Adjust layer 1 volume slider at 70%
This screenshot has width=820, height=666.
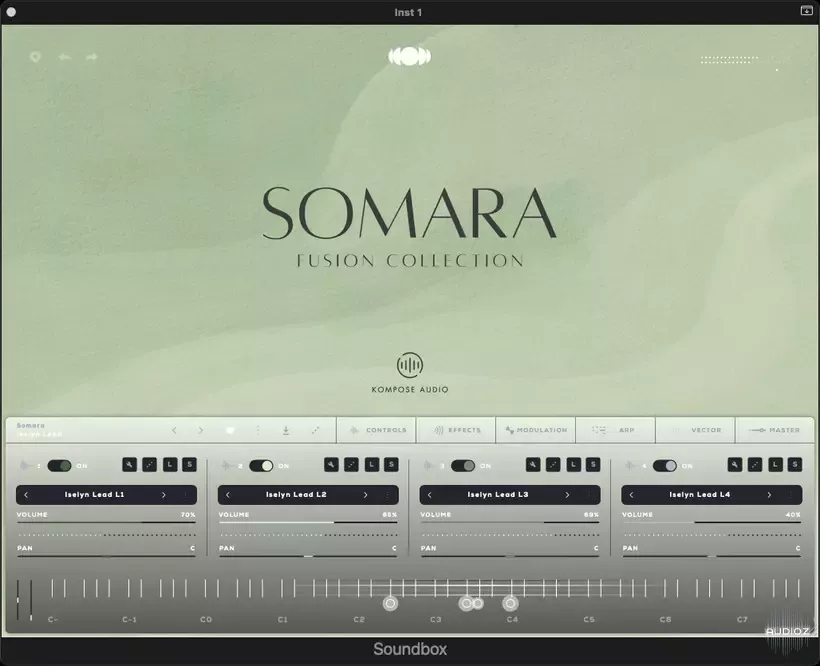[x=106, y=522]
